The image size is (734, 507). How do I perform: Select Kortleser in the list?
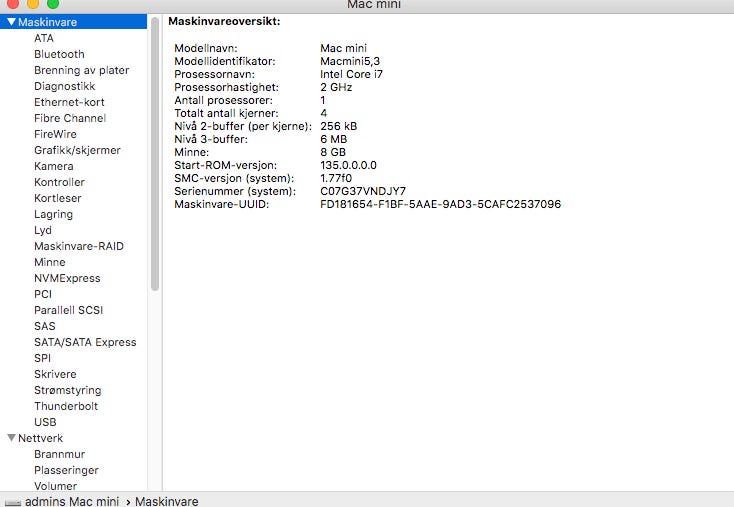coord(58,198)
